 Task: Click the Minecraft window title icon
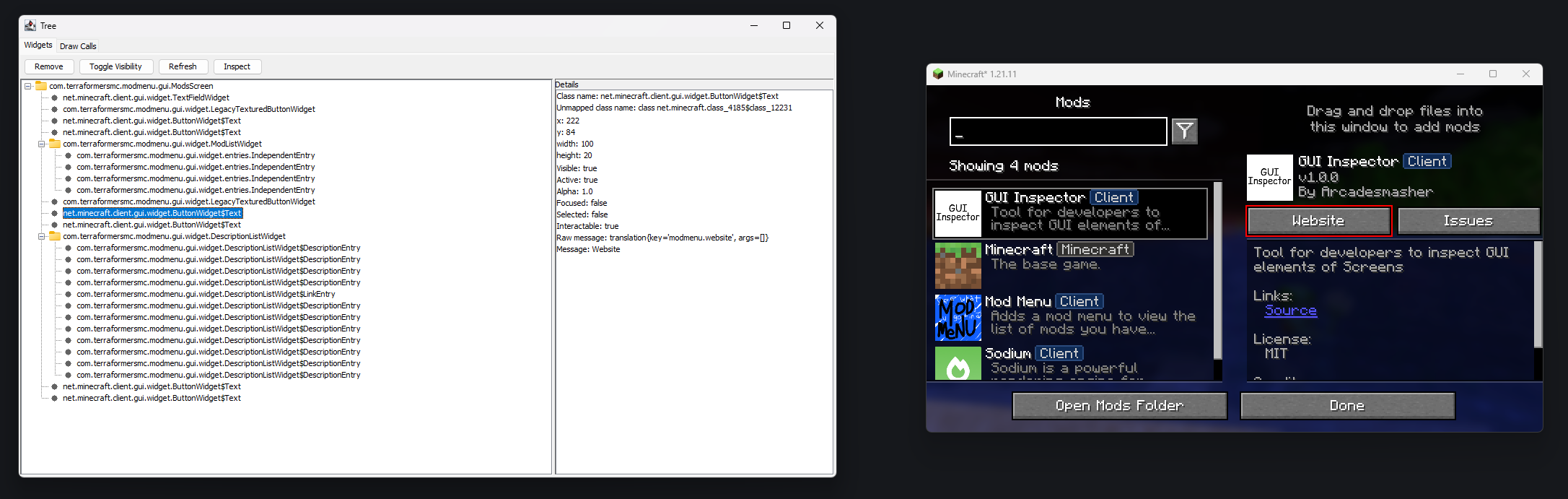[938, 74]
